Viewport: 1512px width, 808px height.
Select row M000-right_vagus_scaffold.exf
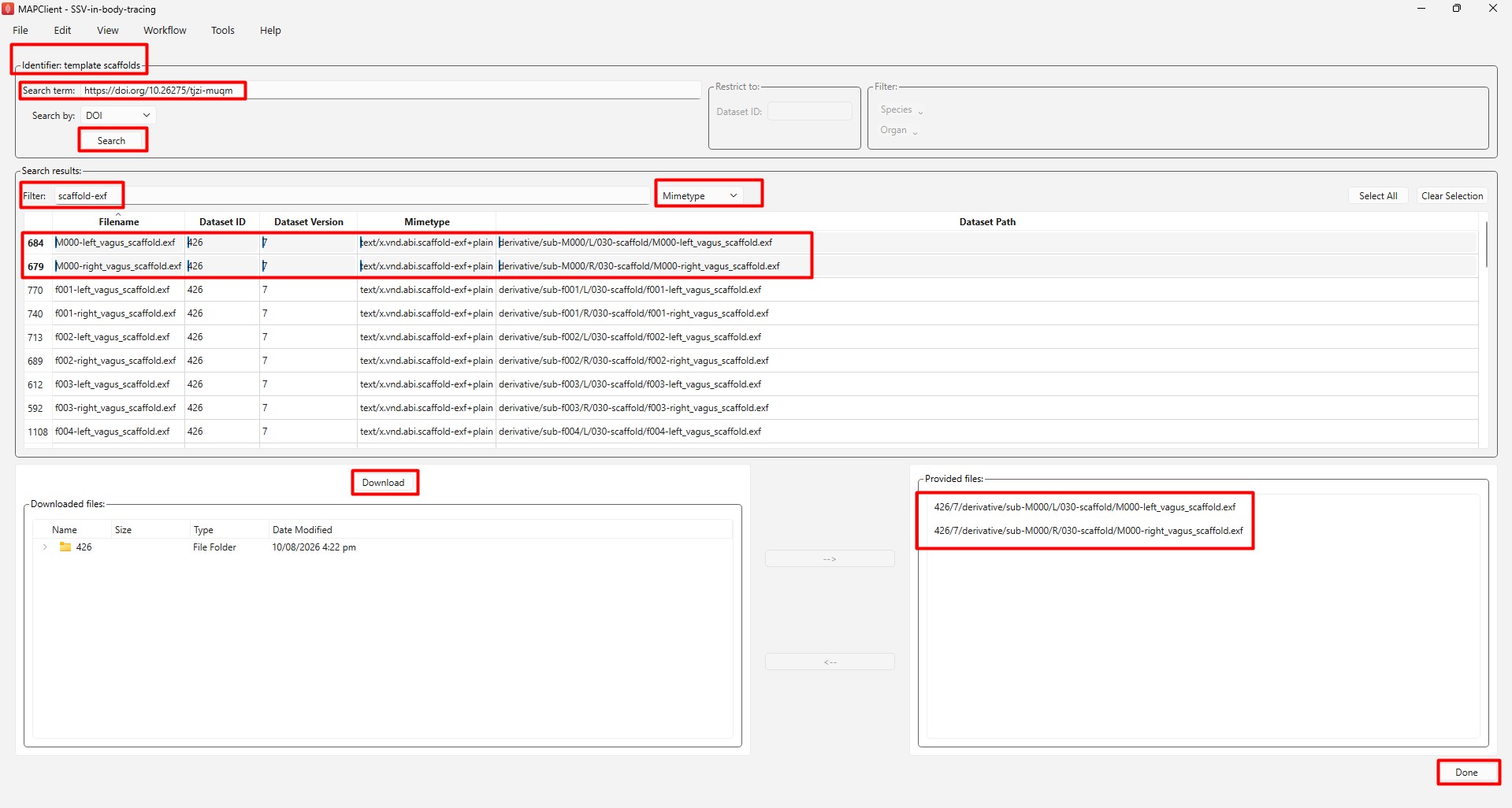[x=750, y=266]
